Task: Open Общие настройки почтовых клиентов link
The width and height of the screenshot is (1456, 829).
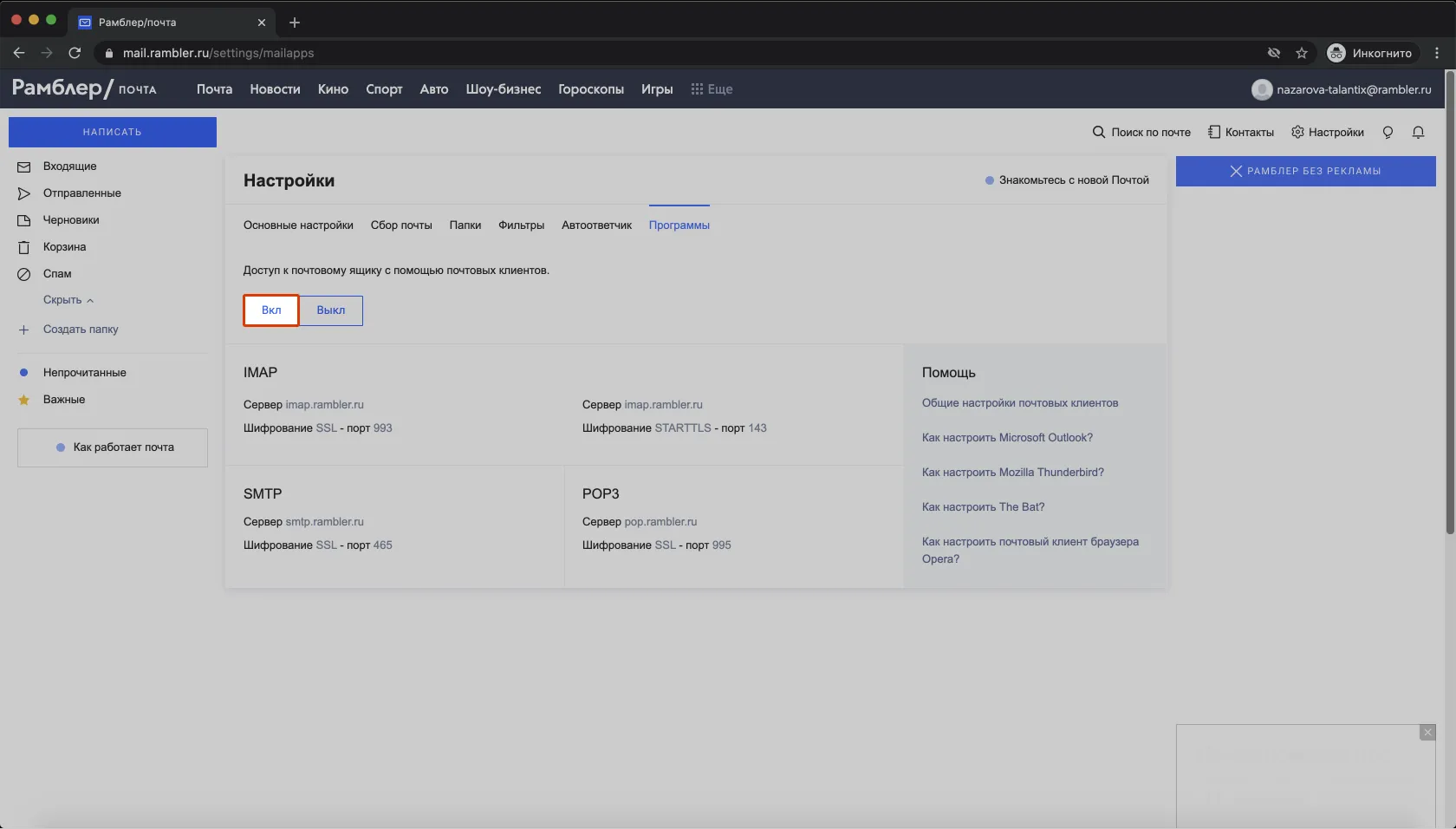Action: 1020,403
